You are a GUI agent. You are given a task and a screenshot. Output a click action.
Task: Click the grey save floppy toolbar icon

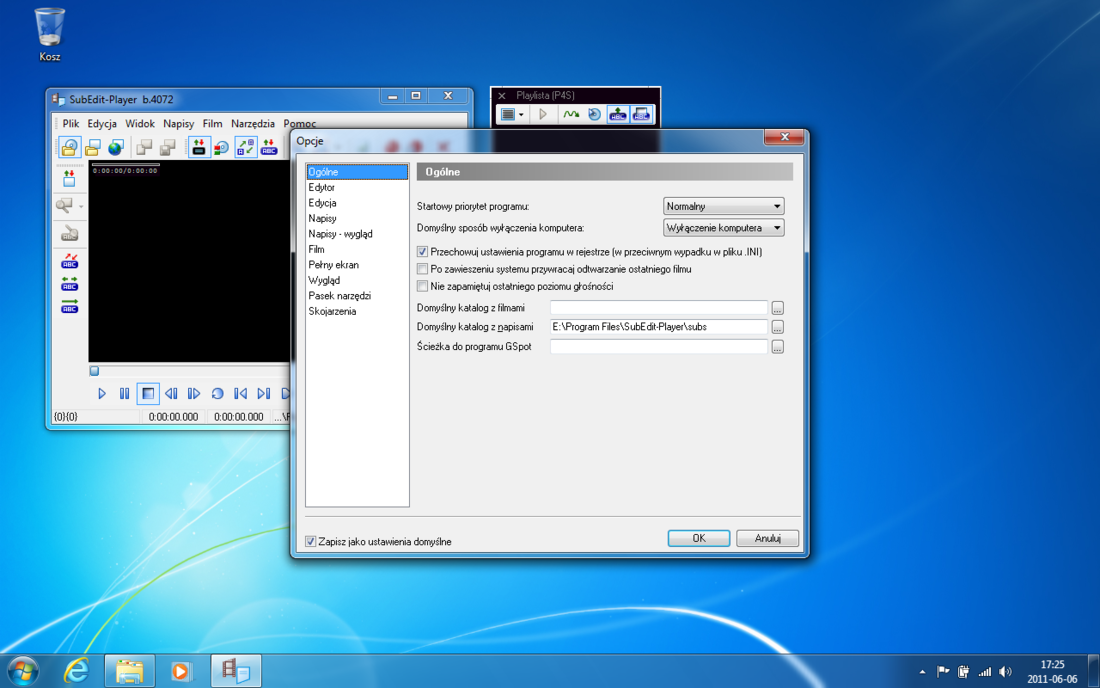[x=168, y=147]
